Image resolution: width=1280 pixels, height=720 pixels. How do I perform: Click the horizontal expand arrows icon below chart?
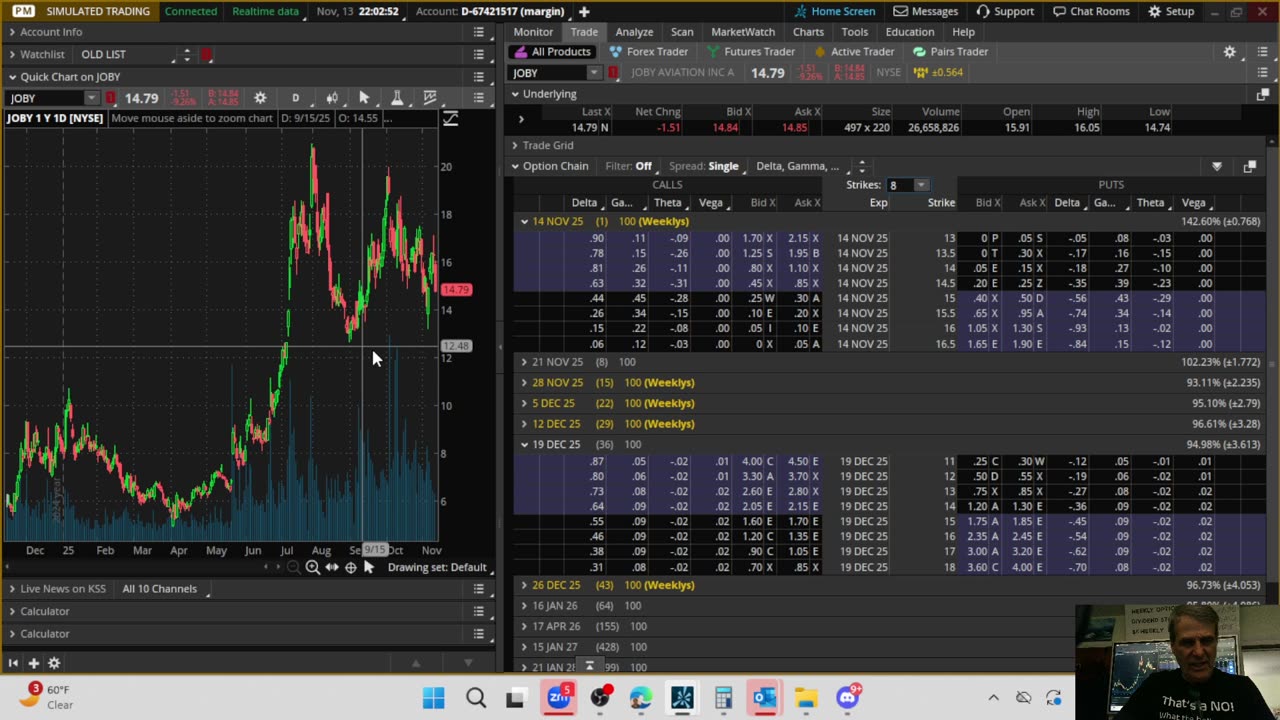pos(332,567)
